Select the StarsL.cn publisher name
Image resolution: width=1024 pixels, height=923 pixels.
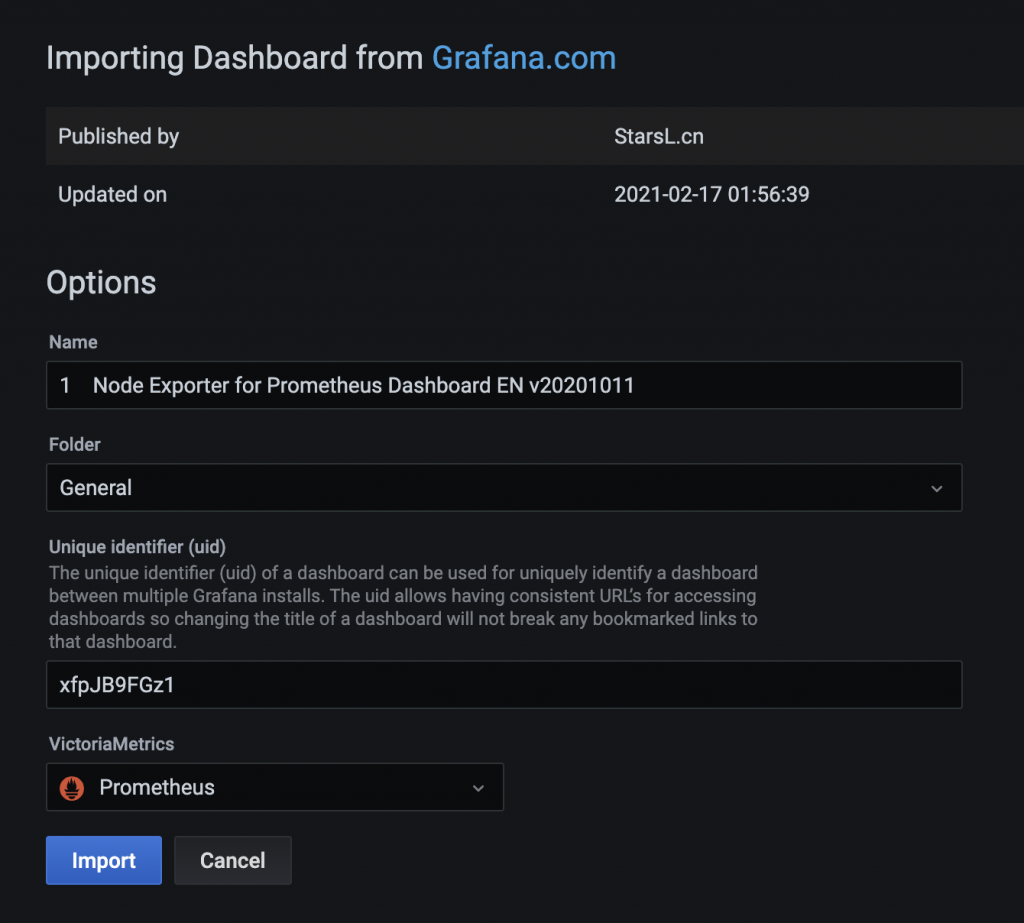tap(658, 137)
